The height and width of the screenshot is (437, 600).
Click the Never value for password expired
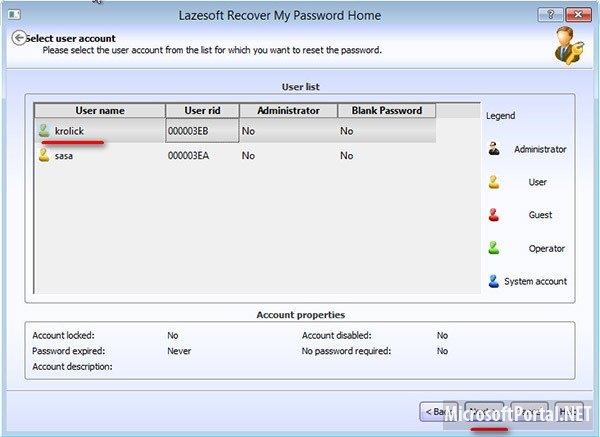[x=179, y=351]
